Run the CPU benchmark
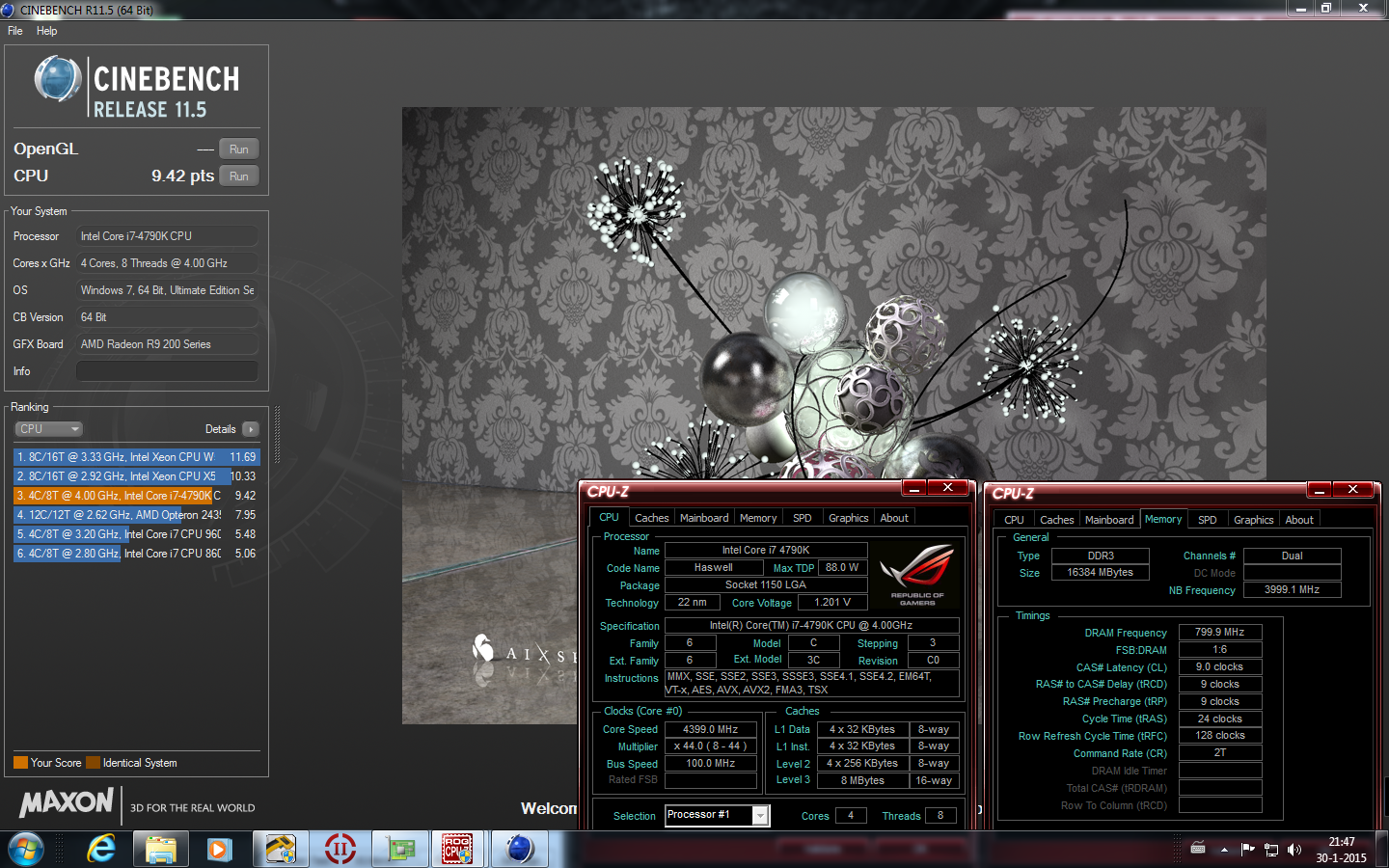The width and height of the screenshot is (1389, 868). pyautogui.click(x=239, y=176)
